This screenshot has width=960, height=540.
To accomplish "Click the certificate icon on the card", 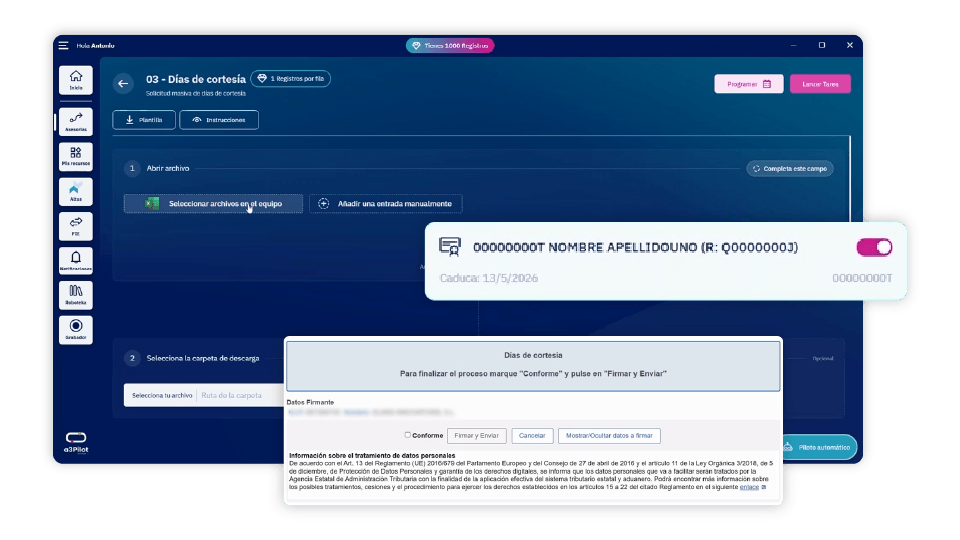I will [x=450, y=247].
